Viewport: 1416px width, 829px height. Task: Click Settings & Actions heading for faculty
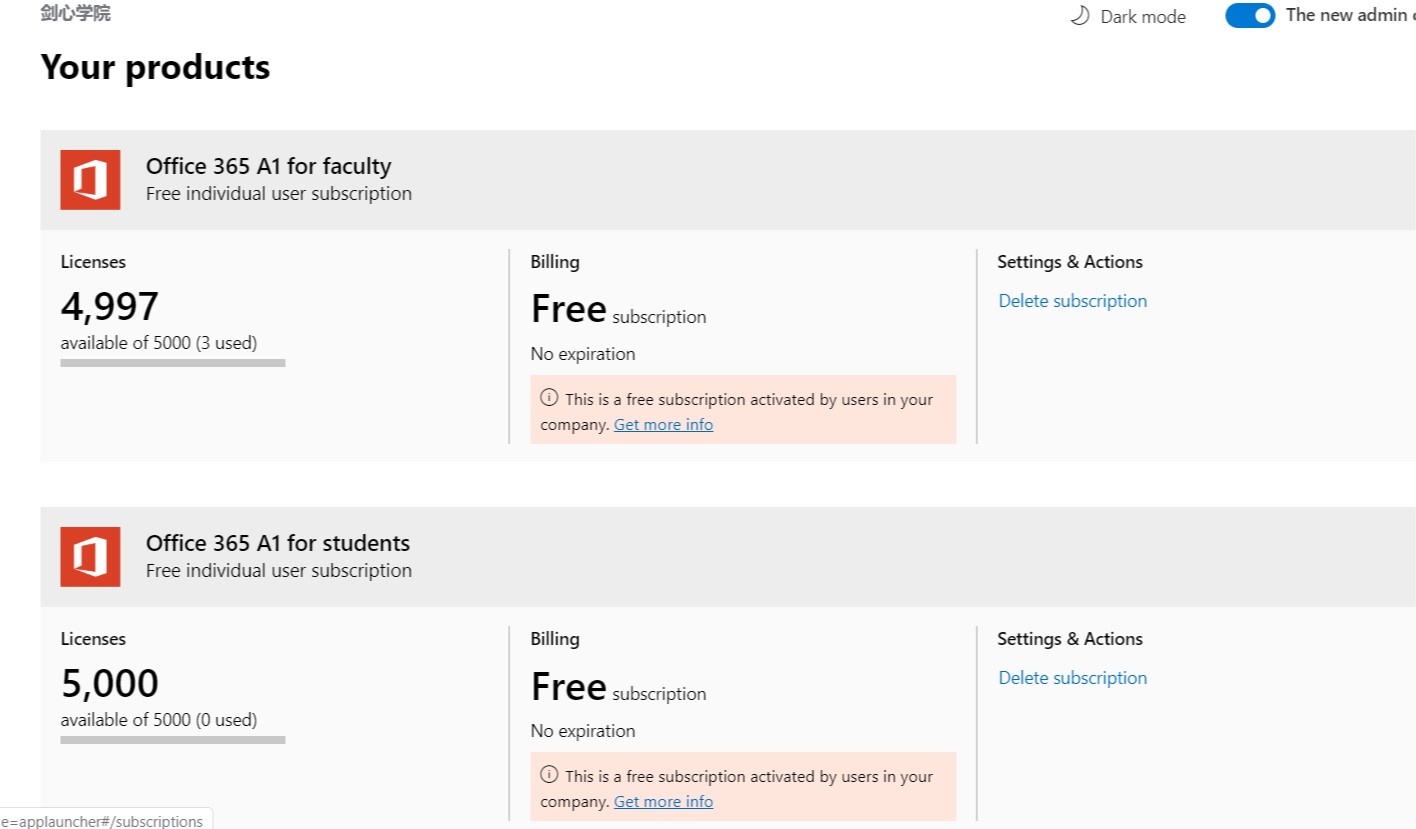pos(1070,262)
